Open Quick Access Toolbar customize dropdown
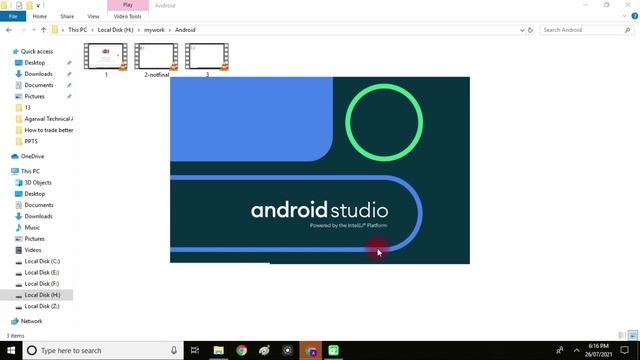This screenshot has height=360, width=640. pos(38,6)
